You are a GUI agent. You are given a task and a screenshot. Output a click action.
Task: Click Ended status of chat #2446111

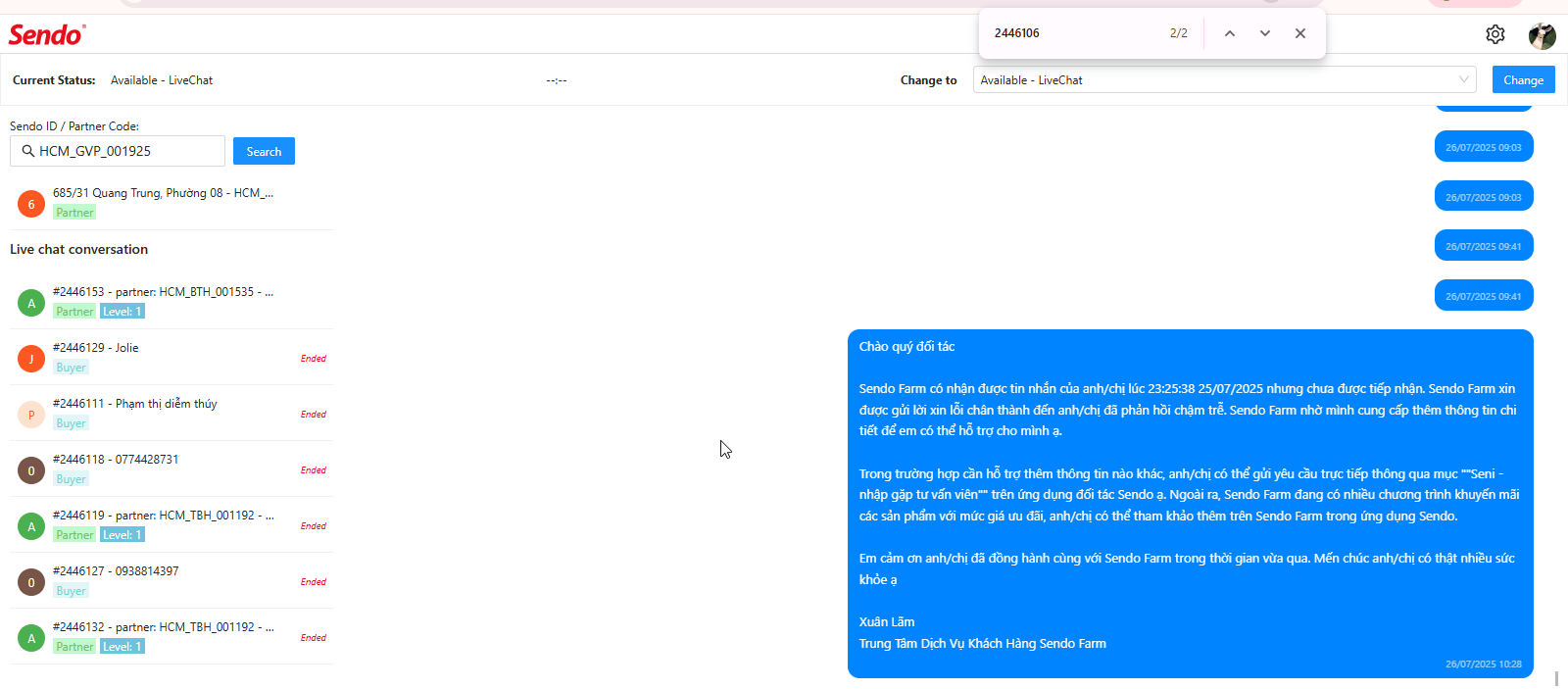tap(314, 415)
